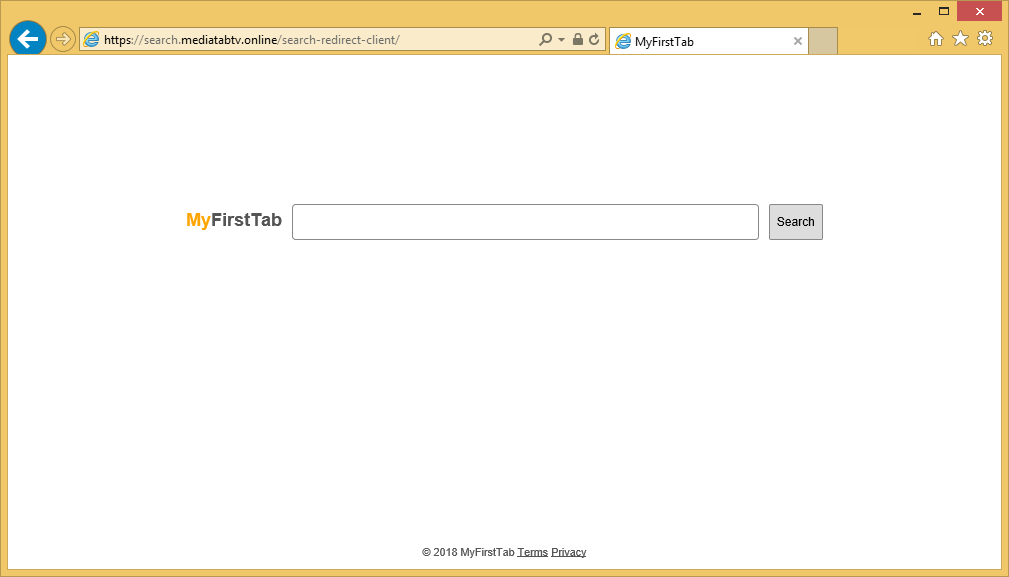Open the Tools gear menu
Viewport: 1009px width, 577px height.
tap(985, 39)
